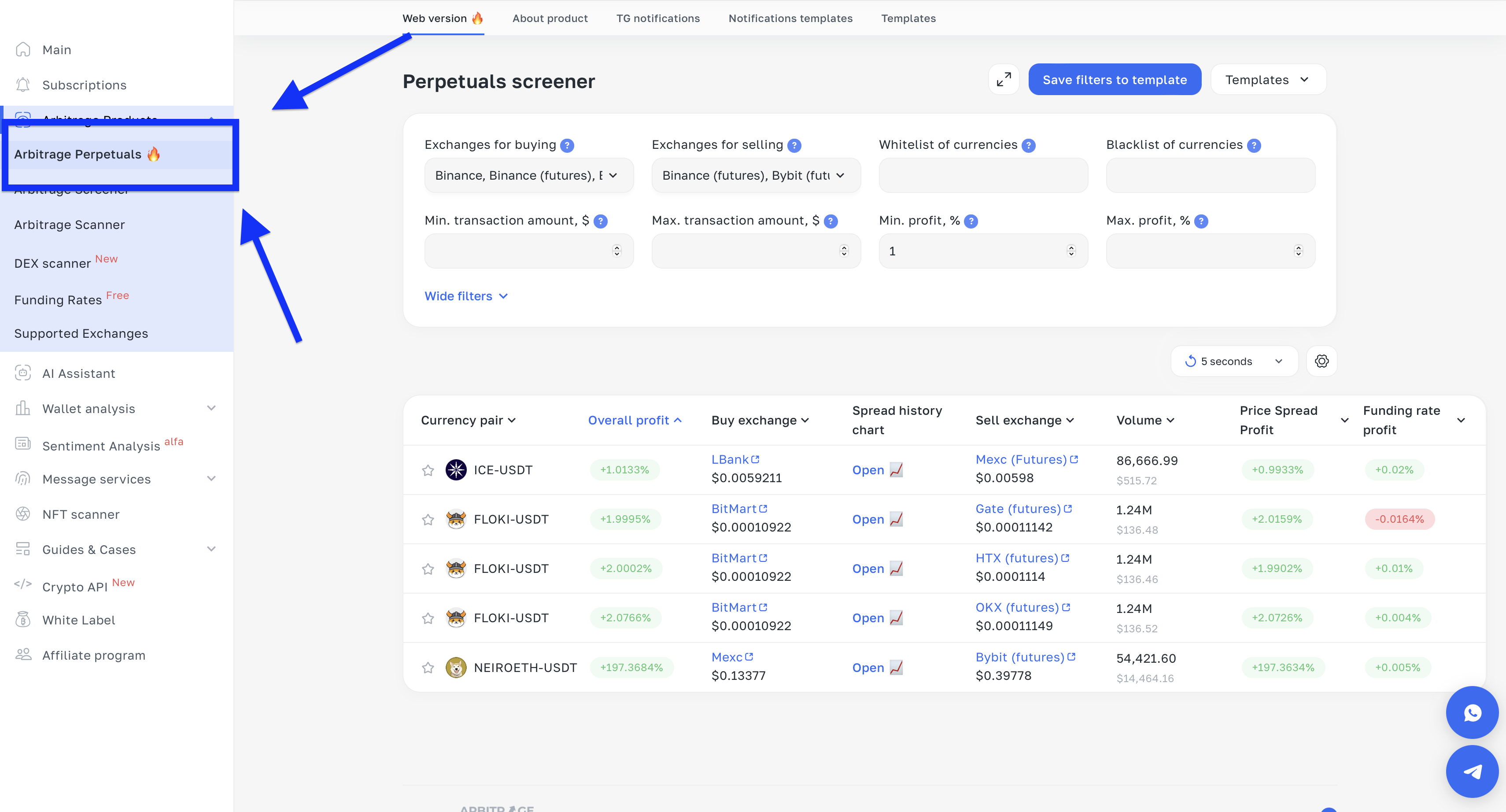Open the Telegram floating button
Image resolution: width=1506 pixels, height=812 pixels.
tap(1472, 771)
